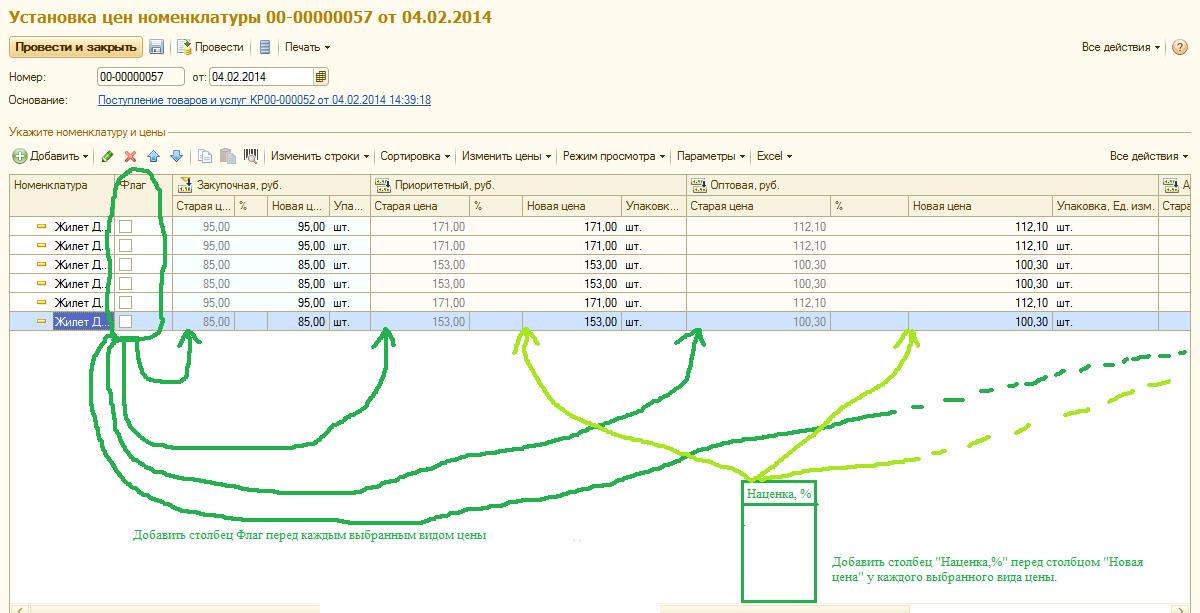Click the help question mark icon

point(1180,47)
